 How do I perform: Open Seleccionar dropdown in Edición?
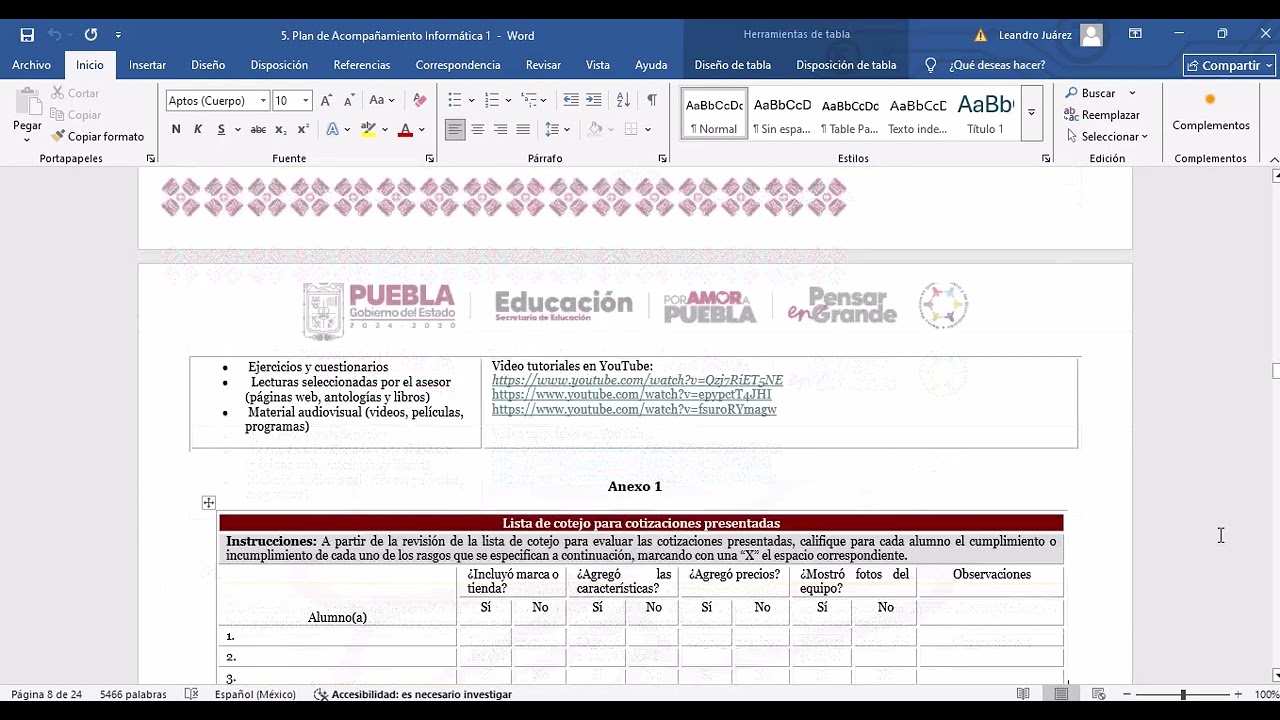click(1107, 136)
